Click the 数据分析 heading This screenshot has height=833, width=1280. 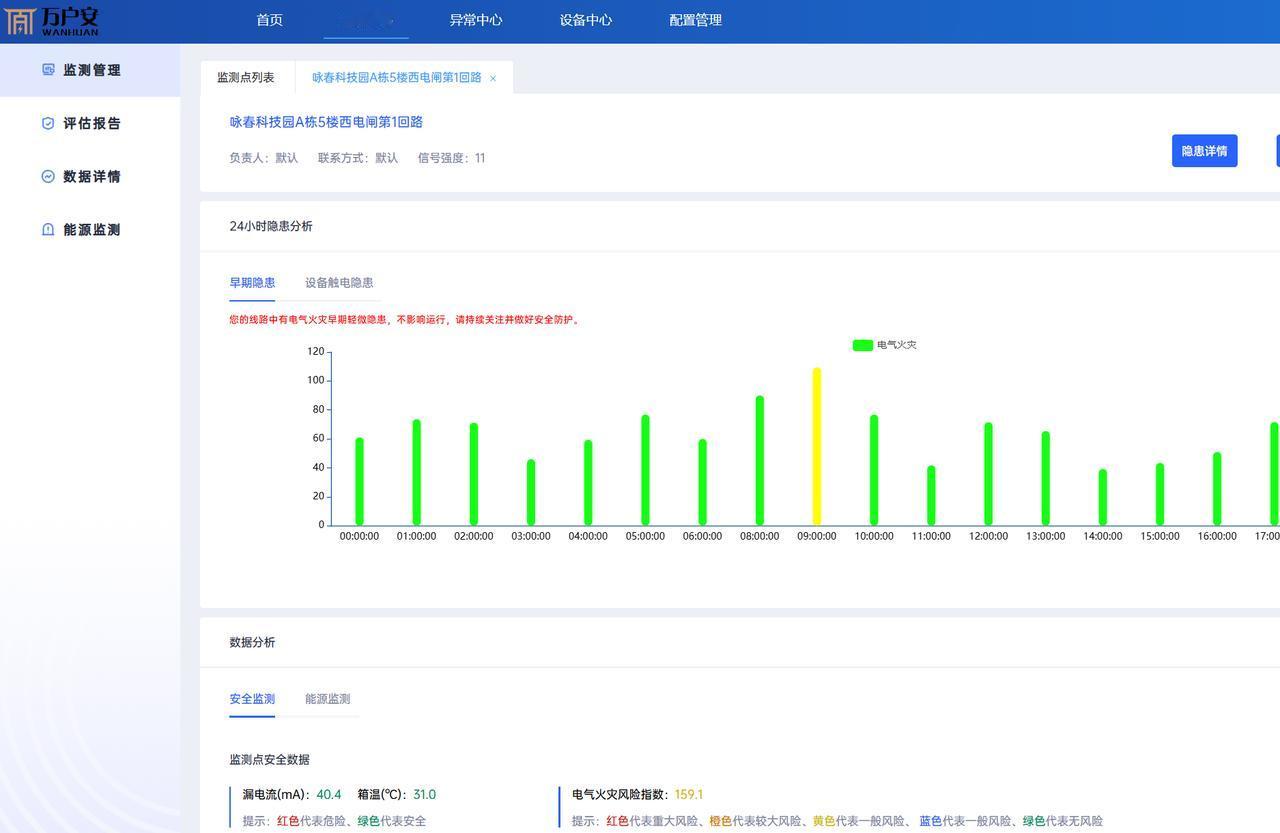click(x=252, y=642)
